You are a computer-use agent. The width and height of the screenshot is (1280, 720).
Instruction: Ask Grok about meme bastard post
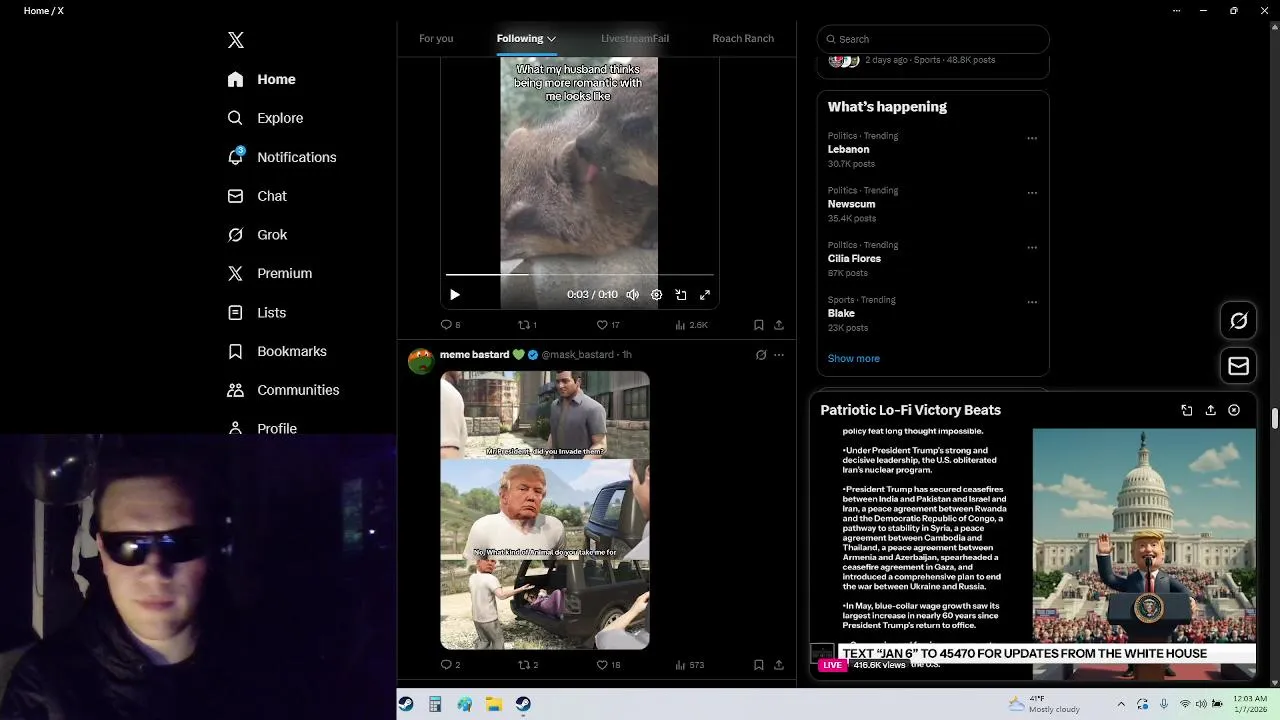[x=761, y=355]
